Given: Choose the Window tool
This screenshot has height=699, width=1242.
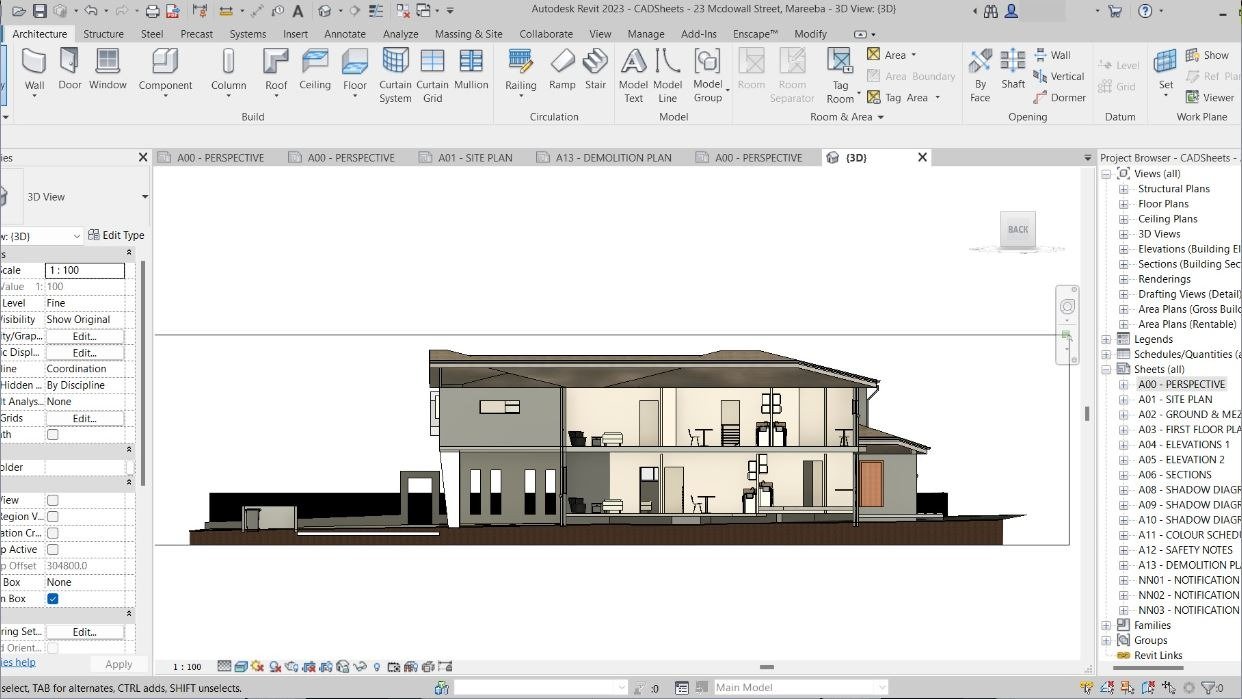Looking at the screenshot, I should pos(108,69).
